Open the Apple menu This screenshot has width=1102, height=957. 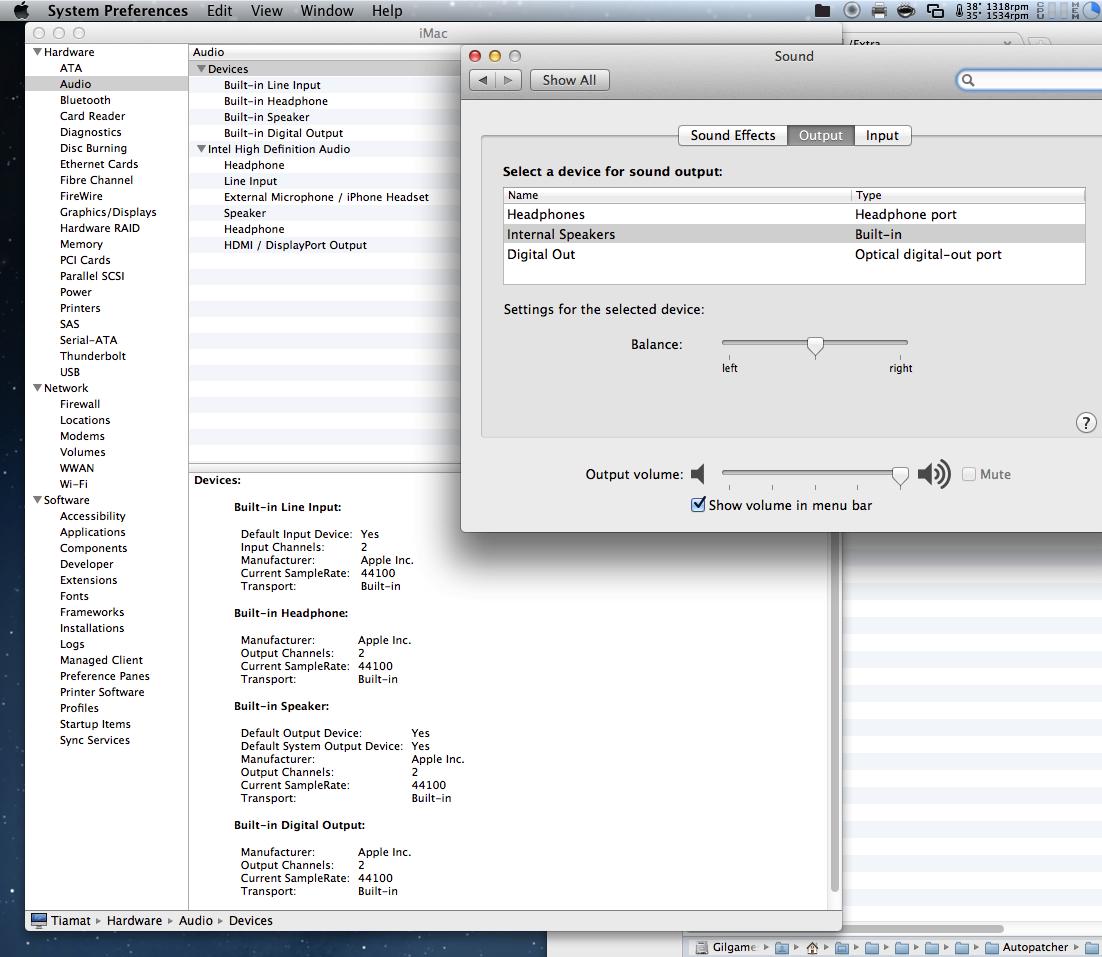coord(21,11)
